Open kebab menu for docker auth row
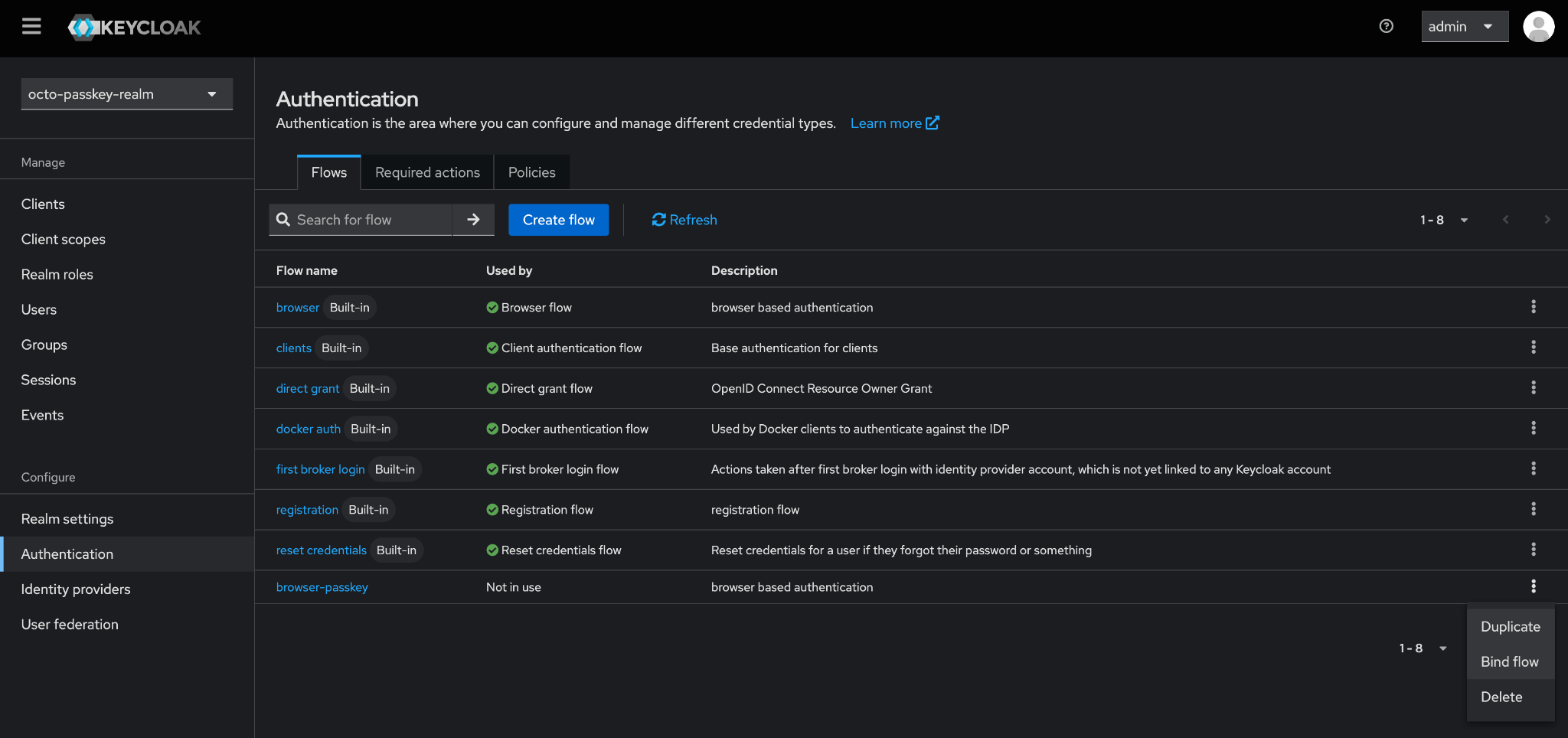1568x738 pixels. (1533, 429)
